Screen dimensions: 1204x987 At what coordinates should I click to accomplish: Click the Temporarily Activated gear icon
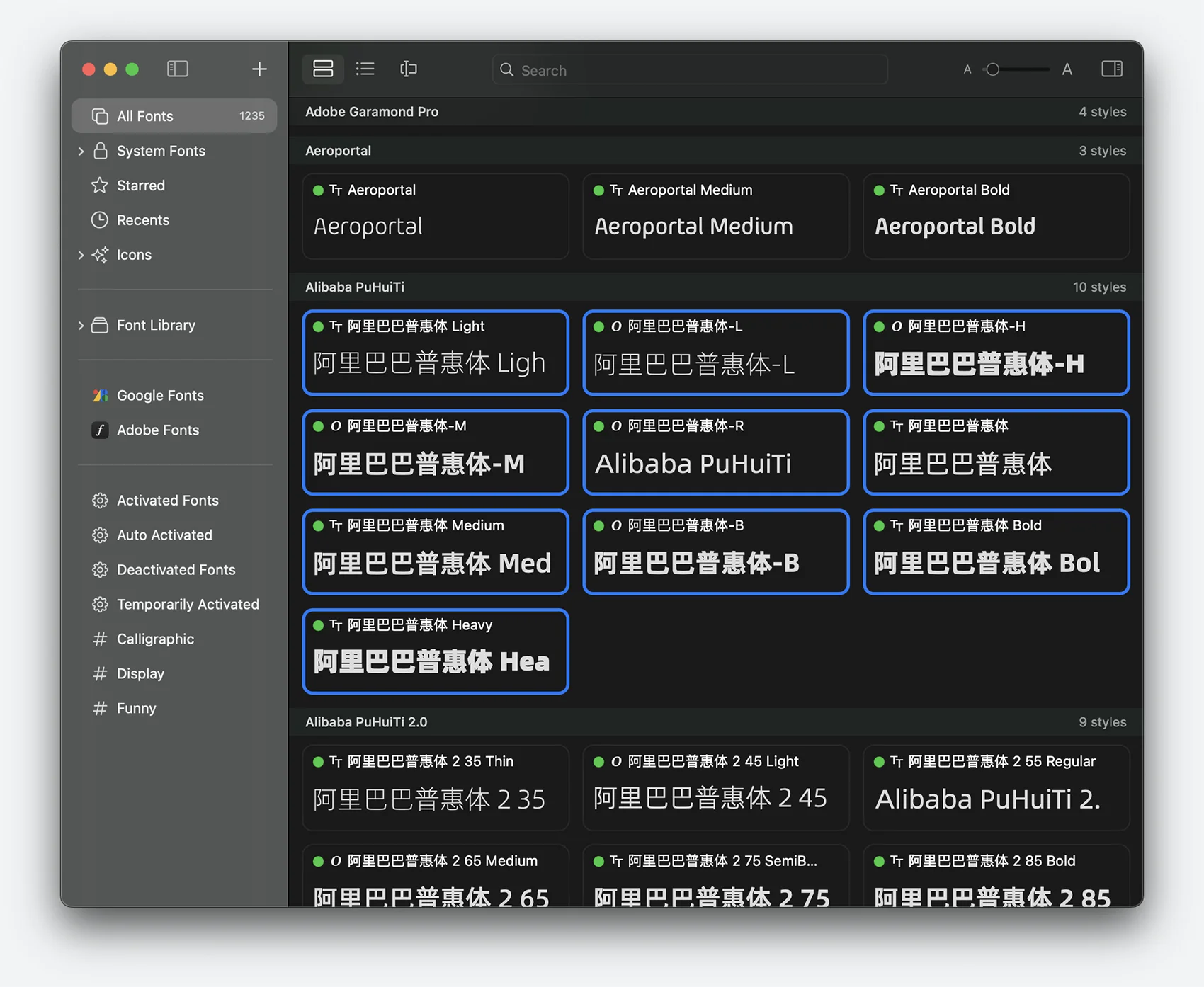[x=100, y=605]
